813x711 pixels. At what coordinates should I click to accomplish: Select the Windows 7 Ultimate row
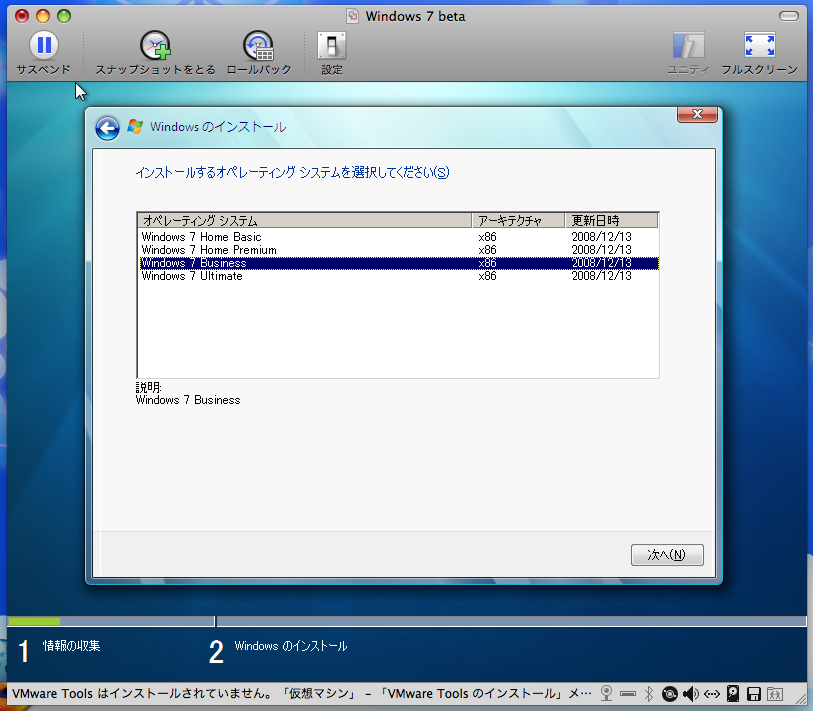[398, 276]
